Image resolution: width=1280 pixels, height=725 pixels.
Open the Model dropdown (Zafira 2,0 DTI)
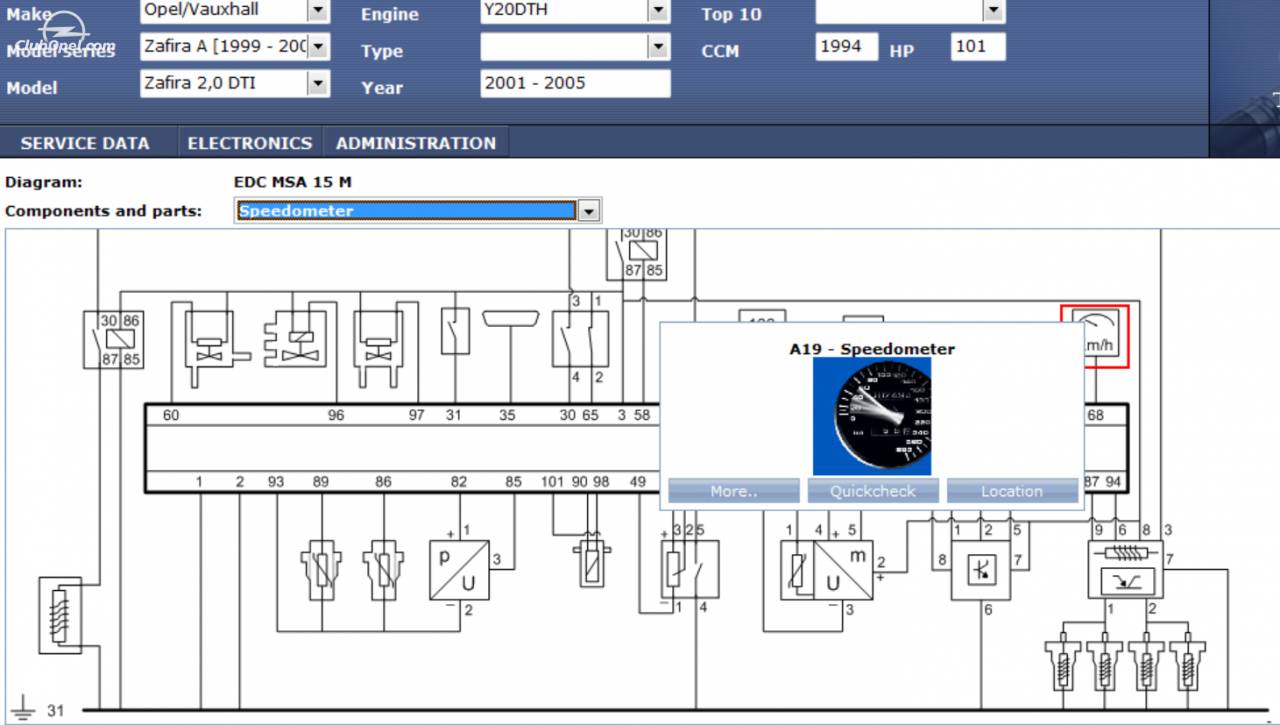tap(318, 83)
